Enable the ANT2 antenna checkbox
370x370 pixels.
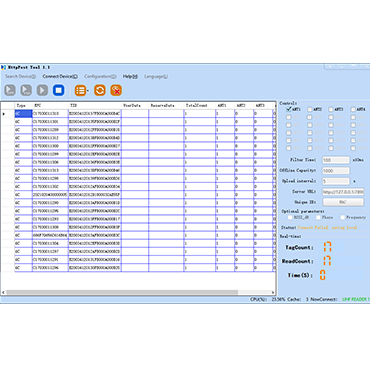click(x=310, y=109)
